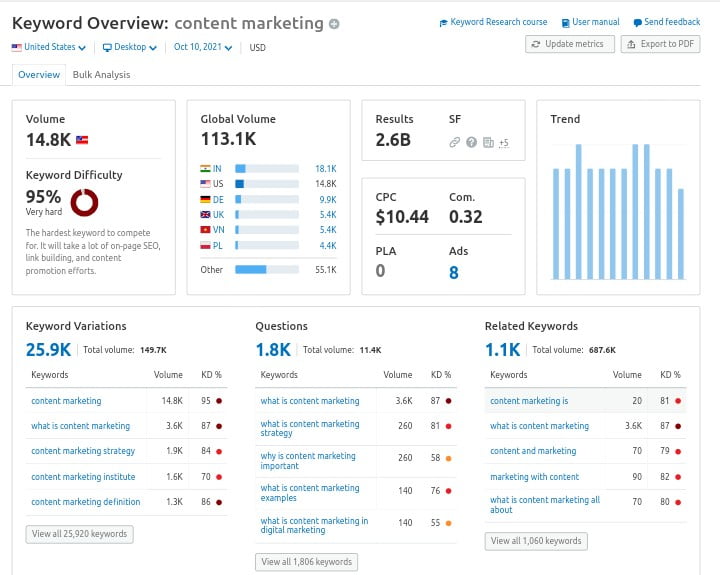The image size is (720, 575).
Task: Expand the +5 more SERP features
Action: point(503,143)
